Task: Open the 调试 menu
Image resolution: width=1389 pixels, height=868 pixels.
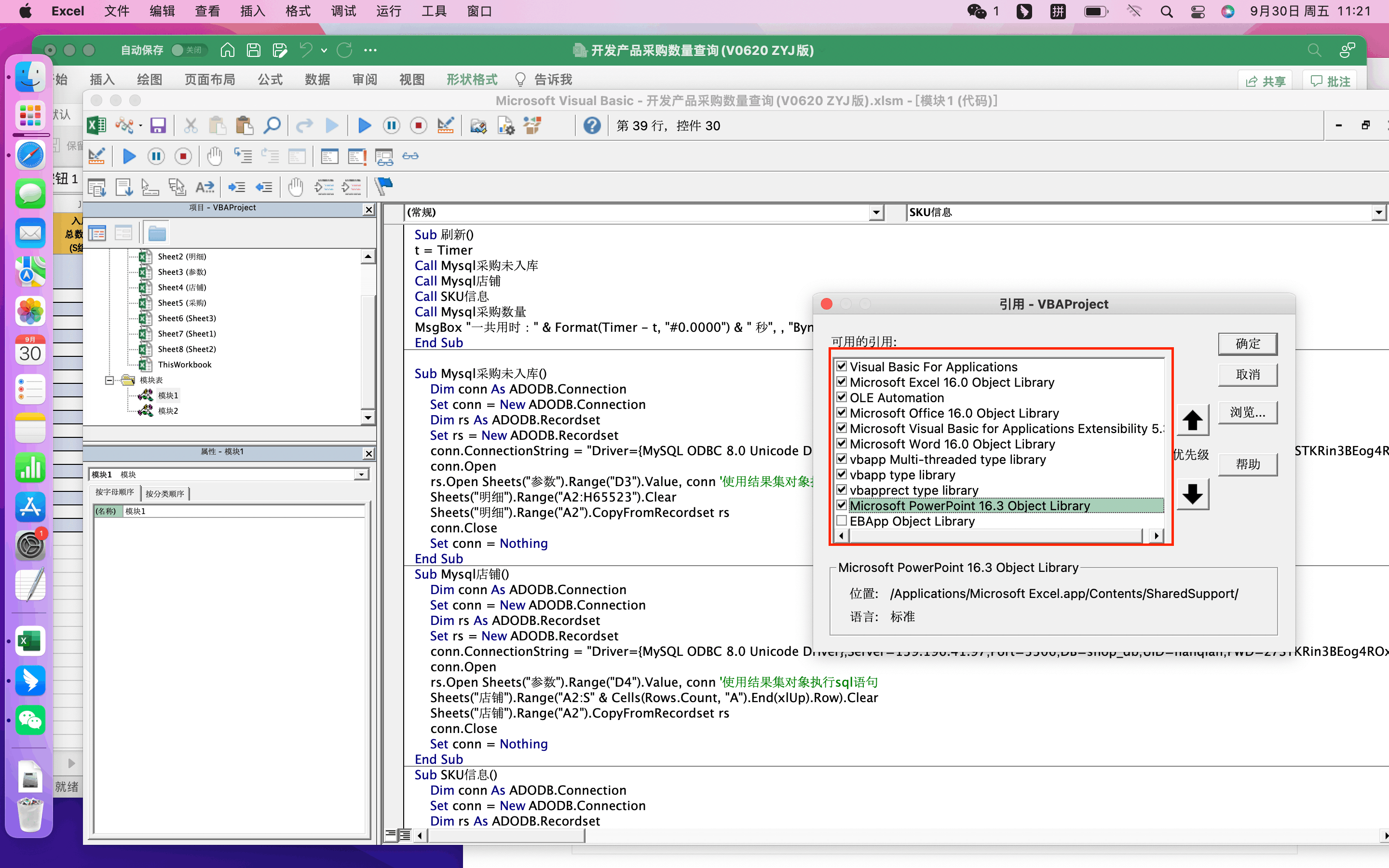Action: (x=343, y=11)
